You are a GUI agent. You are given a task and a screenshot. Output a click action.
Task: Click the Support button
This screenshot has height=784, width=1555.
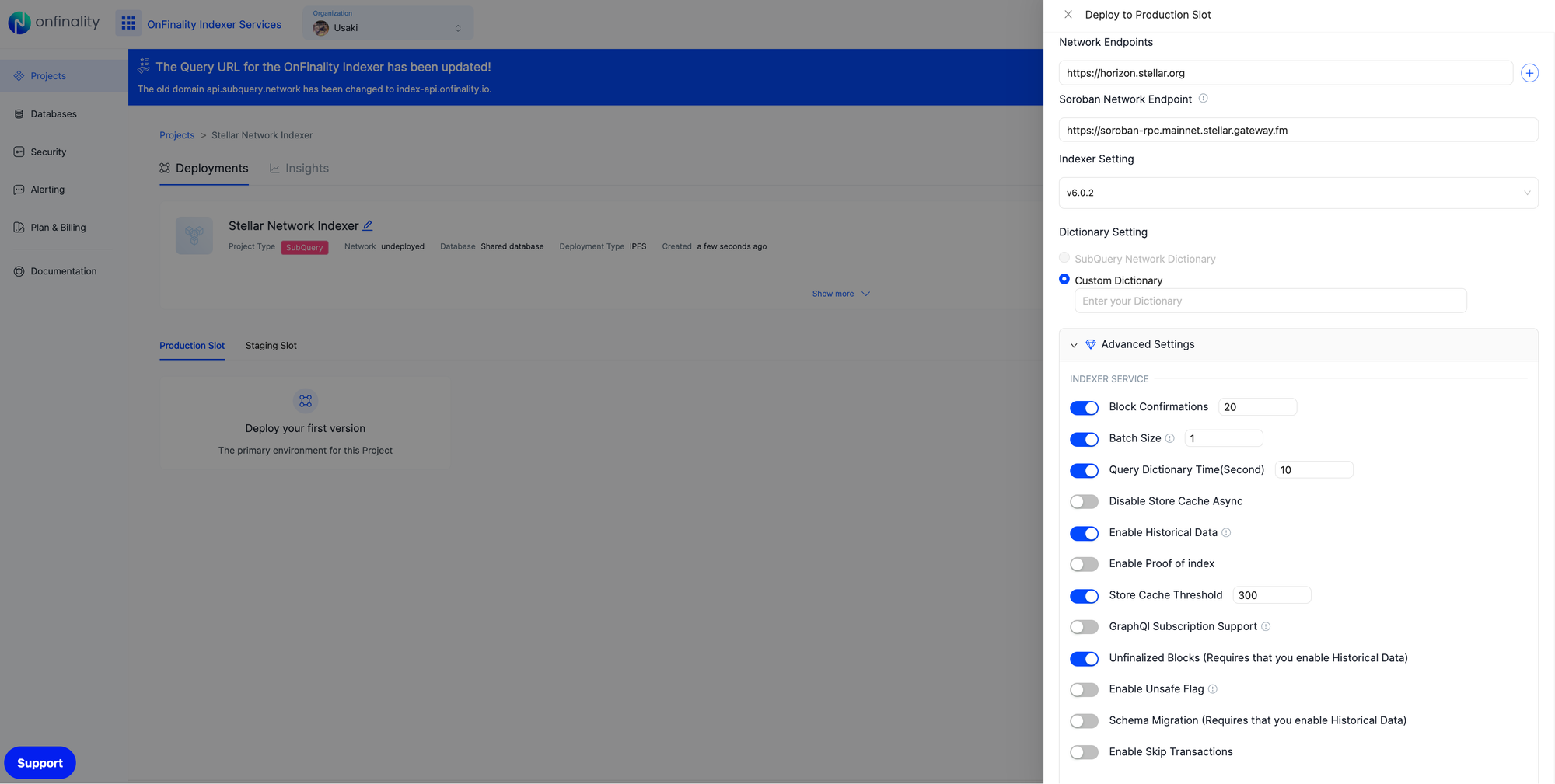(x=40, y=762)
